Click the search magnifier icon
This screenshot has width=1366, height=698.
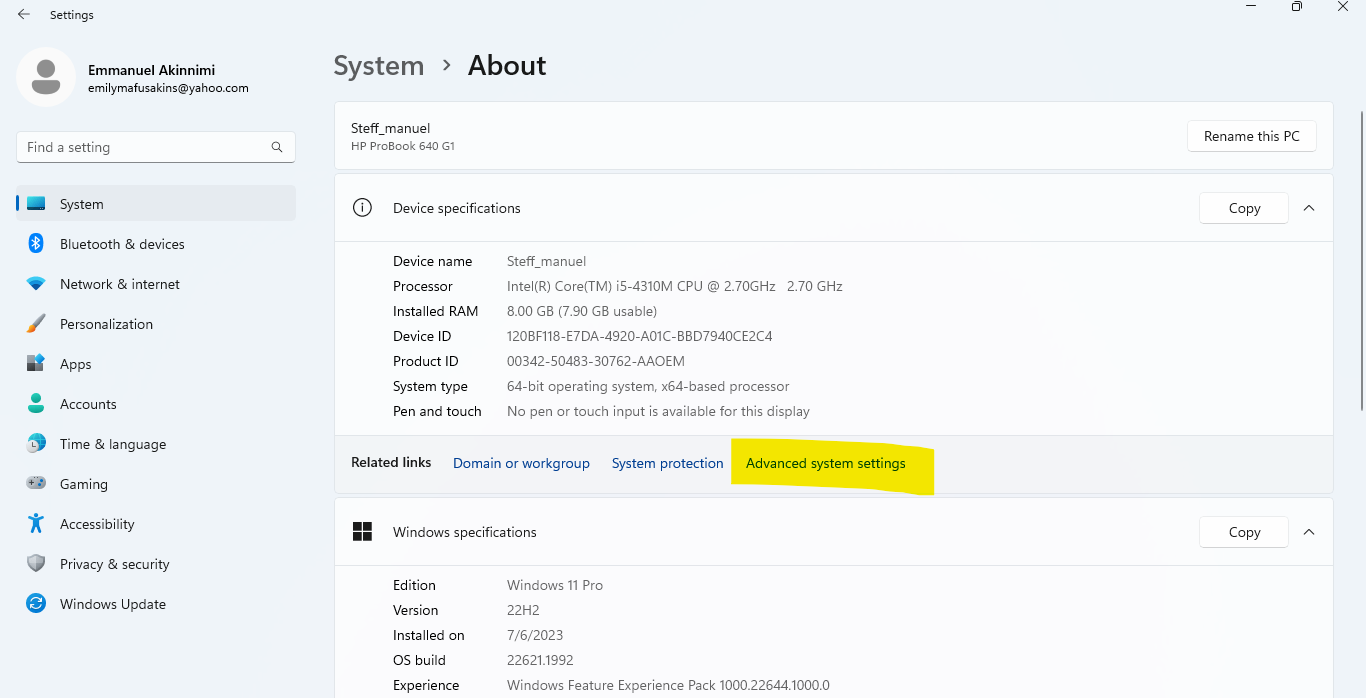tap(277, 147)
